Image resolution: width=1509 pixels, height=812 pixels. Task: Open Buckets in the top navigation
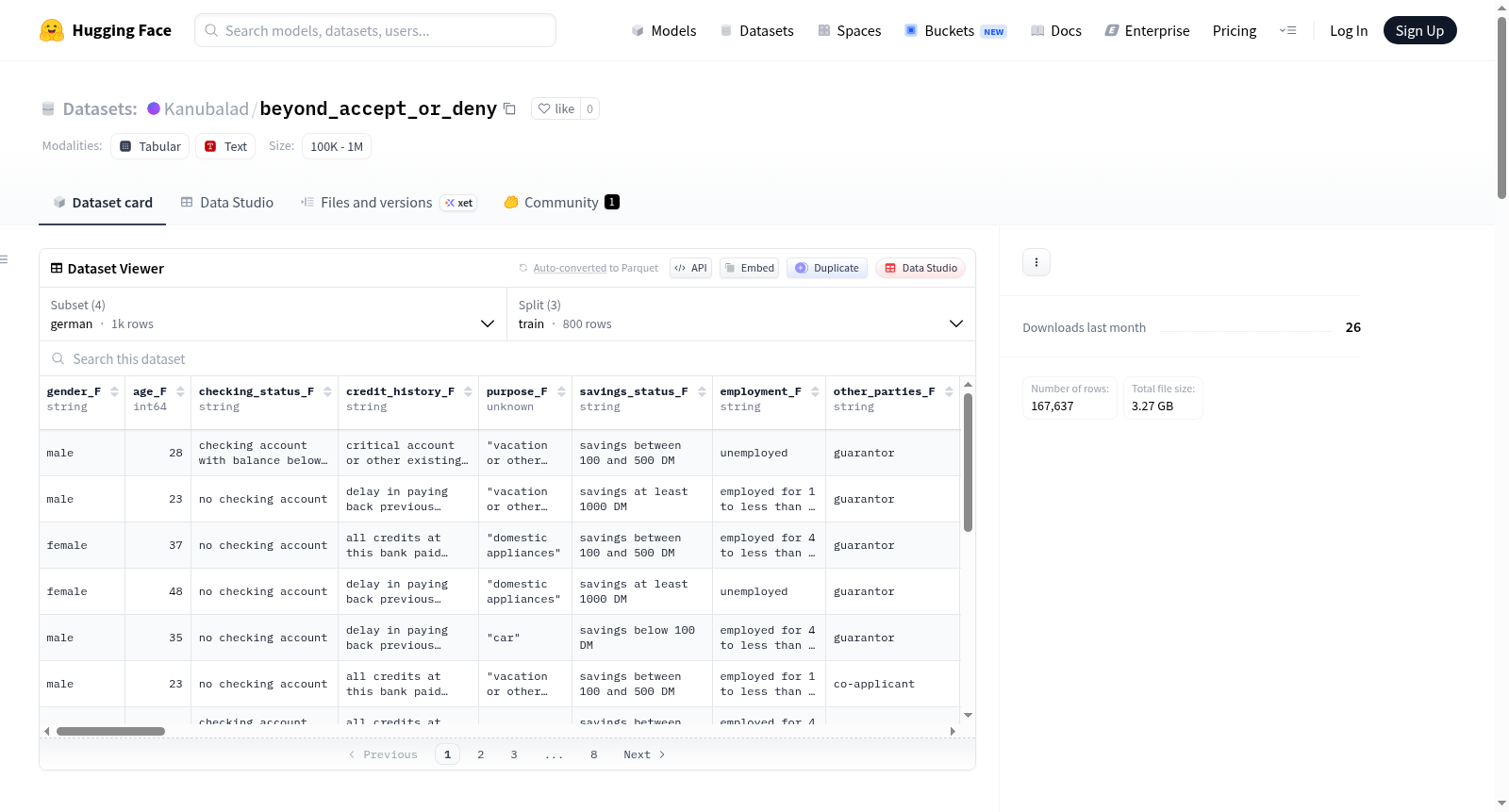954,30
